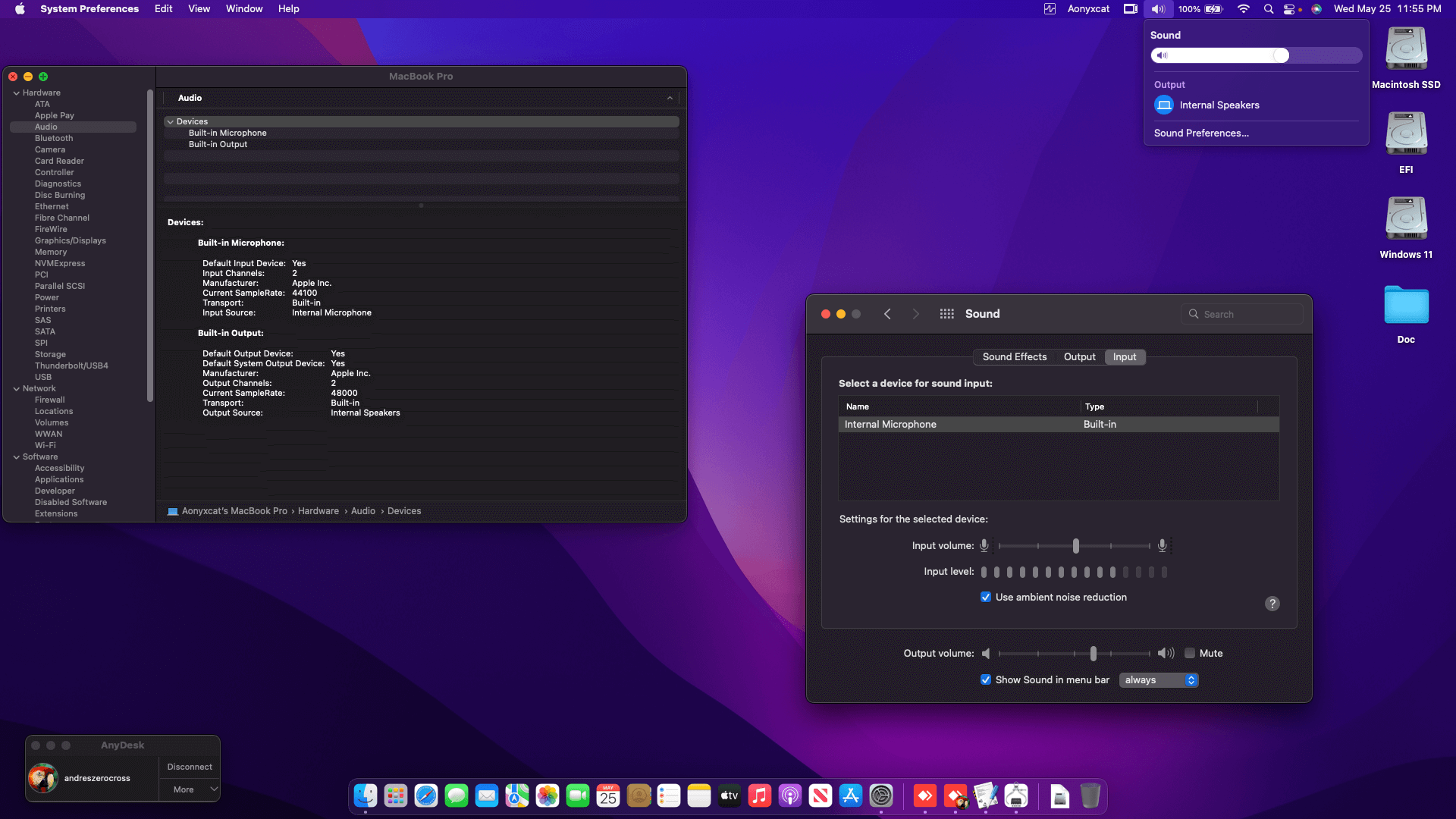The height and width of the screenshot is (819, 1456).
Task: Open the Edit menu
Action: coord(164,9)
